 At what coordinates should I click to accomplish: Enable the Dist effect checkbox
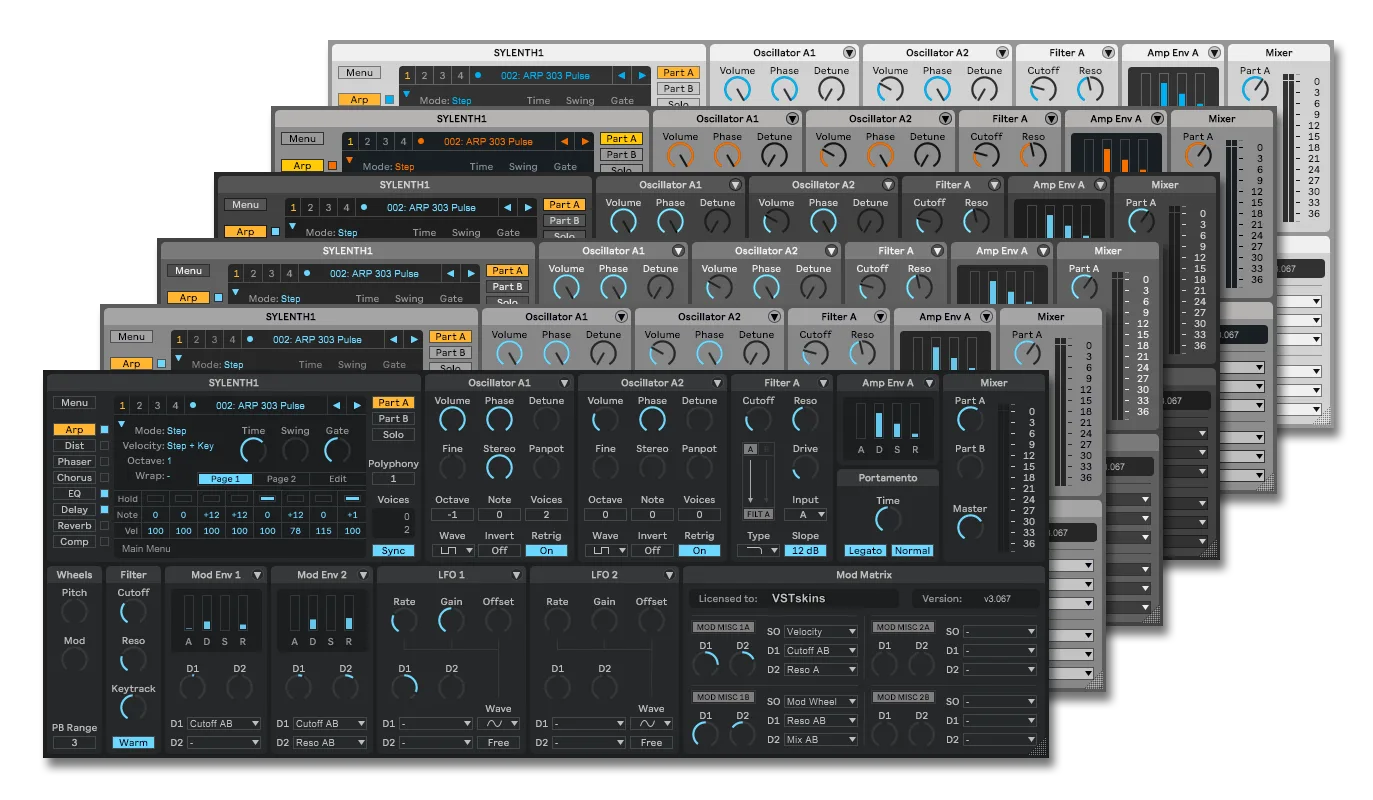click(104, 446)
